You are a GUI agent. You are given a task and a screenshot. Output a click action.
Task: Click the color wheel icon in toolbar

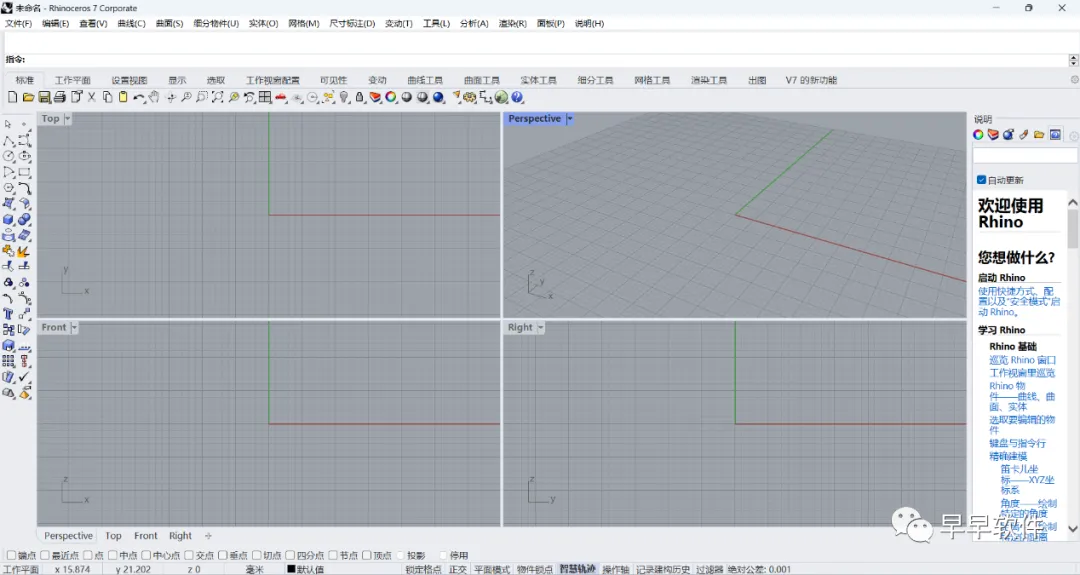click(x=391, y=97)
